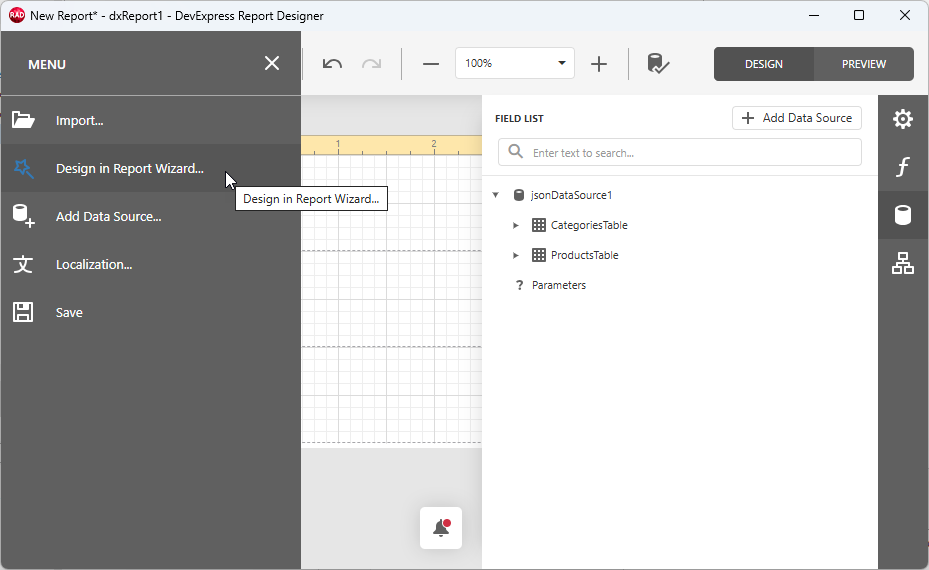Maximize the Report Designer window
This screenshot has height=570, width=929.
tap(859, 15)
